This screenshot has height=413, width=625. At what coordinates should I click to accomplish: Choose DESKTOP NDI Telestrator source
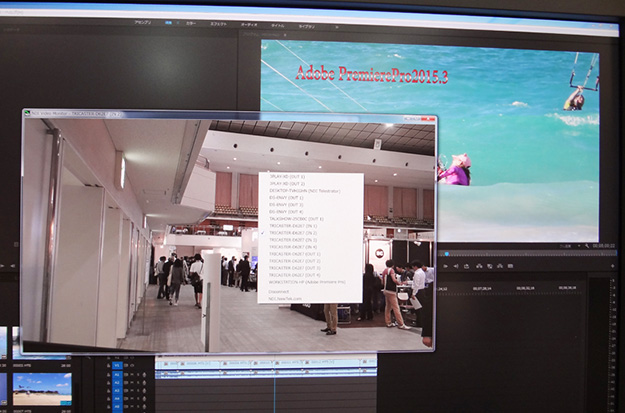pyautogui.click(x=300, y=190)
